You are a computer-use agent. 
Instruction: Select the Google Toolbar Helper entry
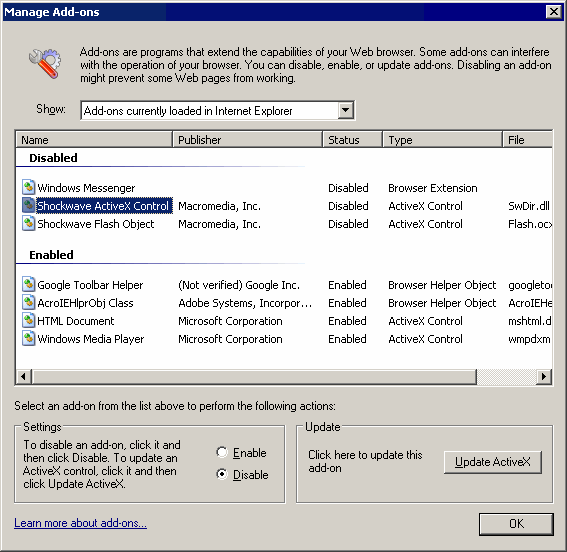click(x=90, y=285)
